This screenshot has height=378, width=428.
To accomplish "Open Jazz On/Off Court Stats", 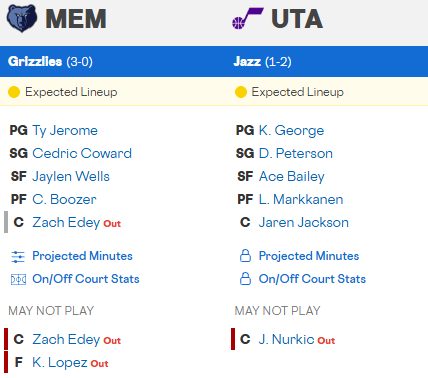I will 312,279.
